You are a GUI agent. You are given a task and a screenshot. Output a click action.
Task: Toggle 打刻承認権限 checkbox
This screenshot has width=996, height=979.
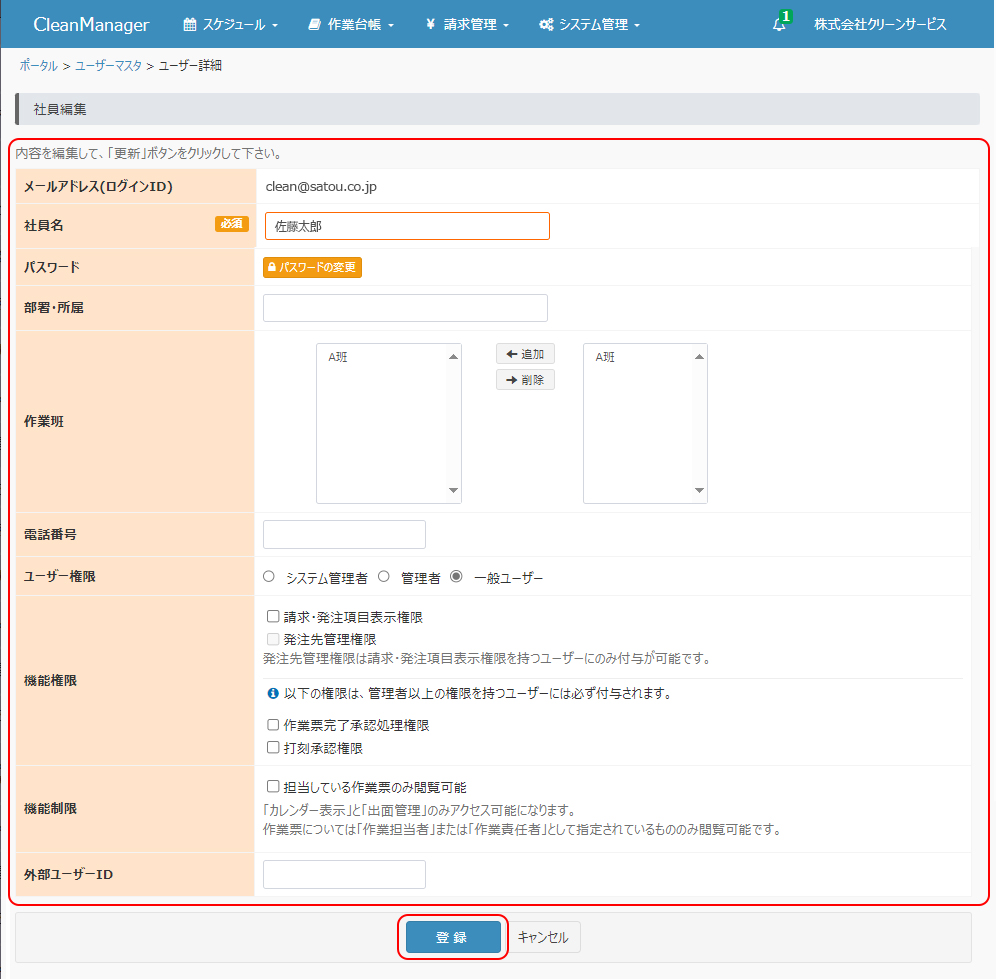pyautogui.click(x=273, y=747)
